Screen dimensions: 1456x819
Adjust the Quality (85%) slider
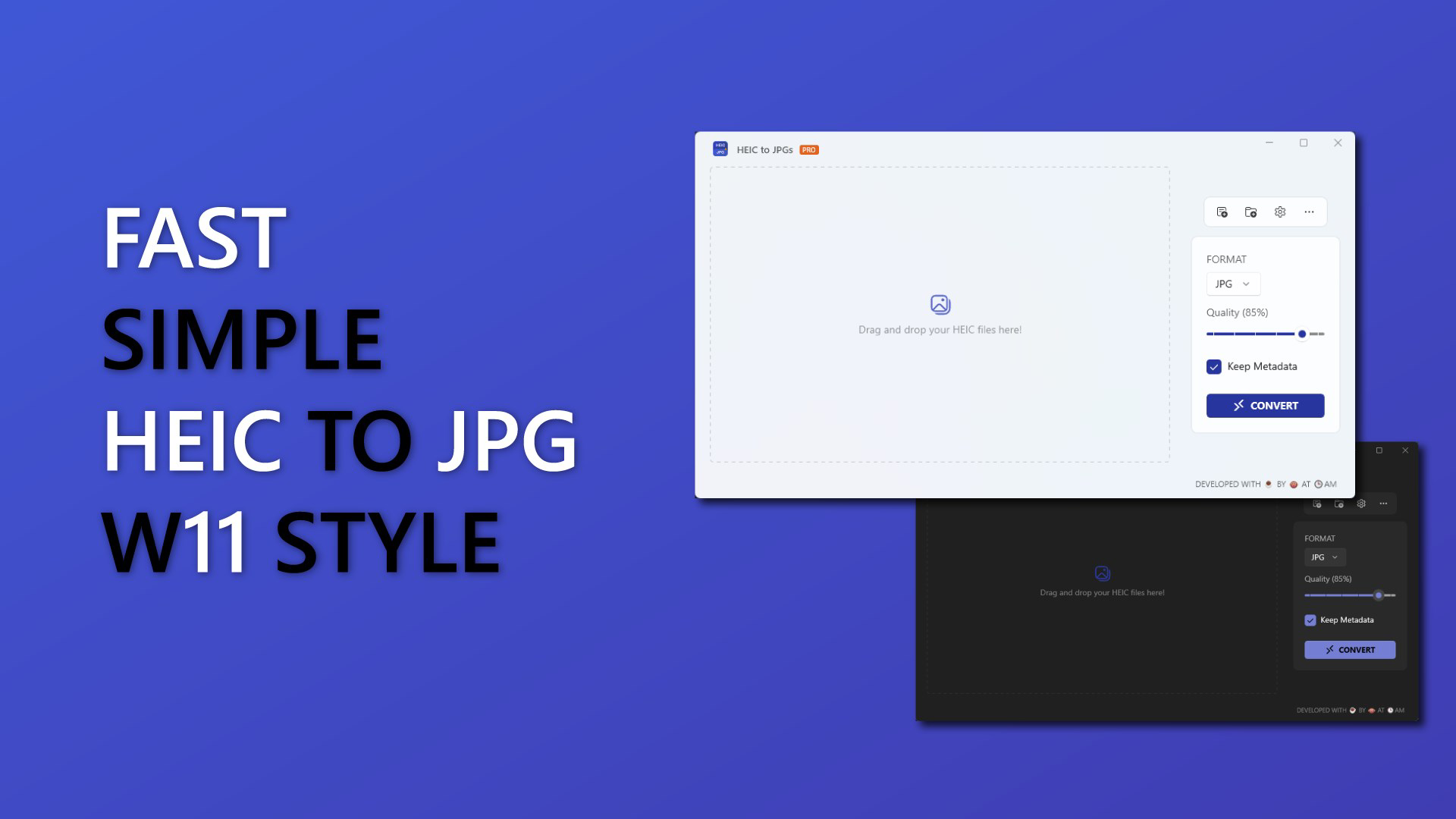(1301, 334)
